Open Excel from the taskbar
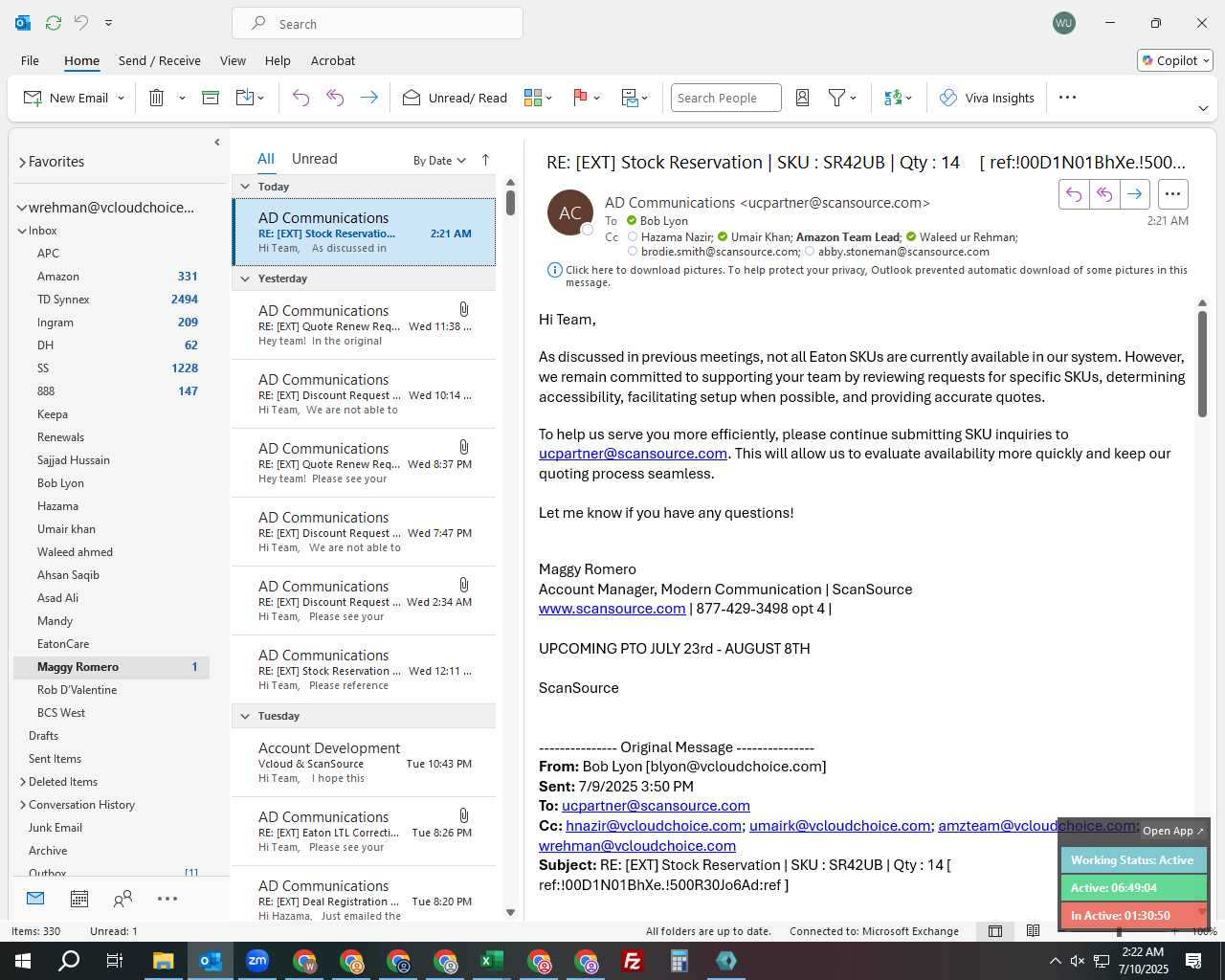Screen dimensions: 1225x980 tap(492, 961)
